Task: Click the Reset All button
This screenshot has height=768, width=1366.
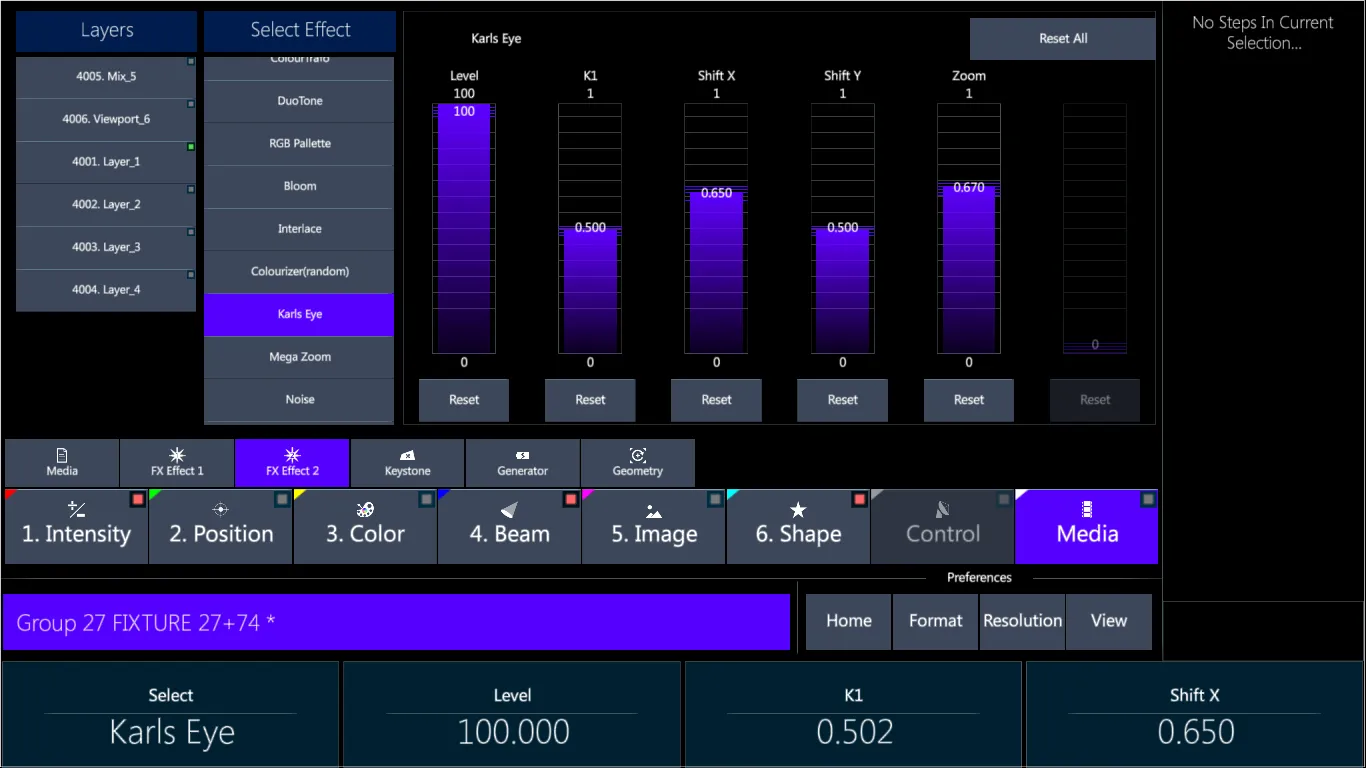Action: pos(1063,39)
